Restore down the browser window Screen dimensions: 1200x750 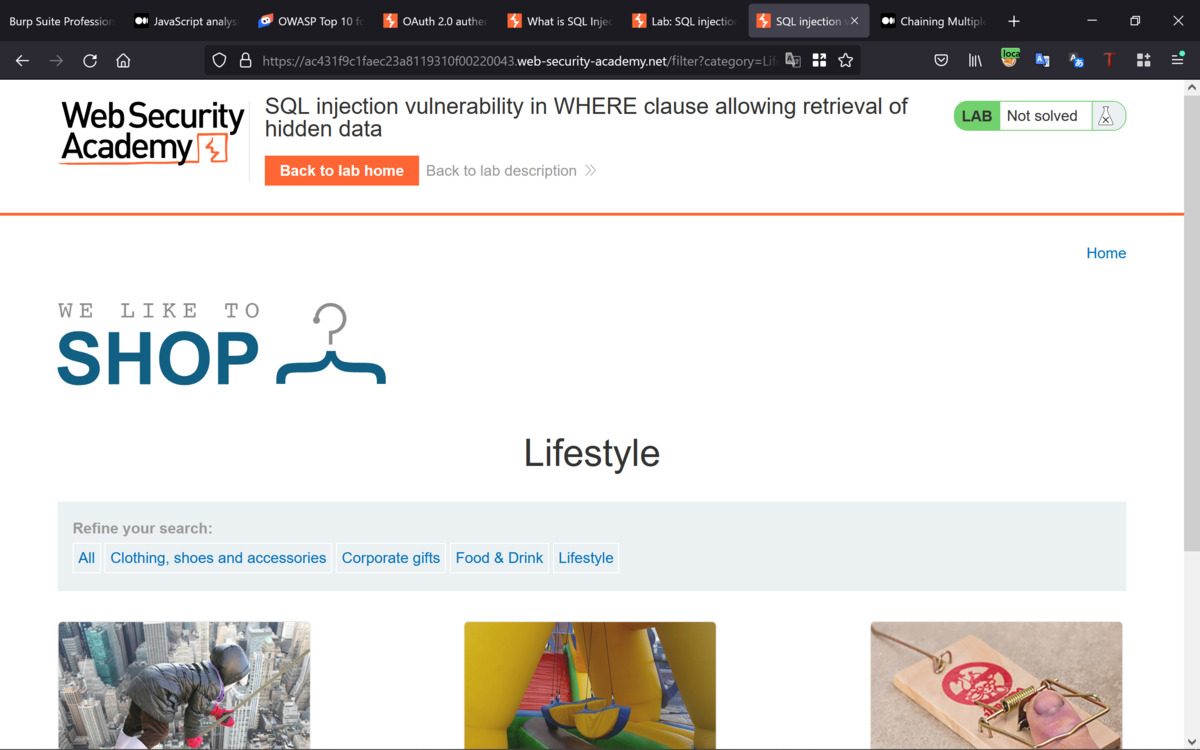pos(1135,21)
